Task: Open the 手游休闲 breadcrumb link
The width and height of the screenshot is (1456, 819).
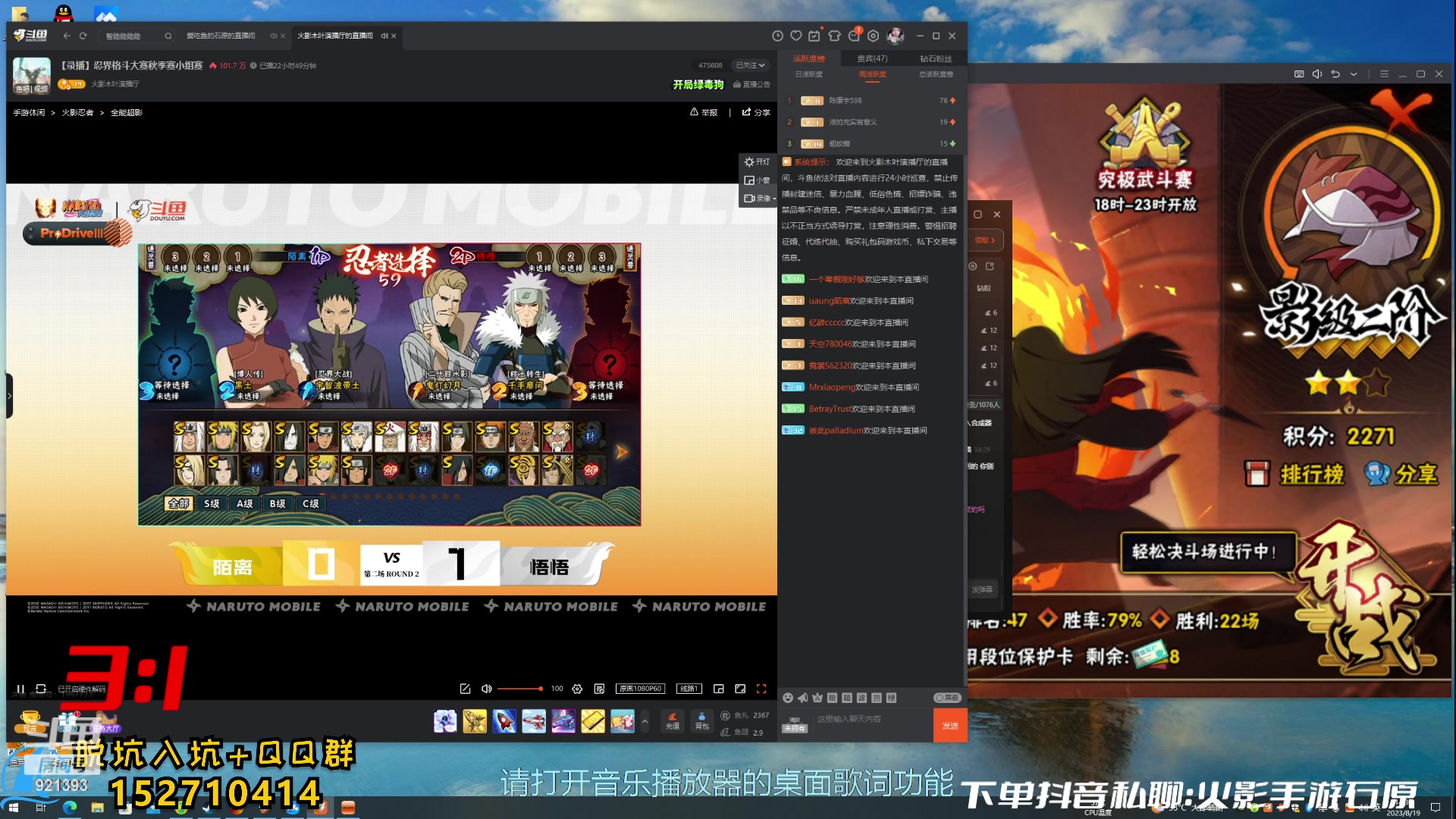Action: point(29,112)
